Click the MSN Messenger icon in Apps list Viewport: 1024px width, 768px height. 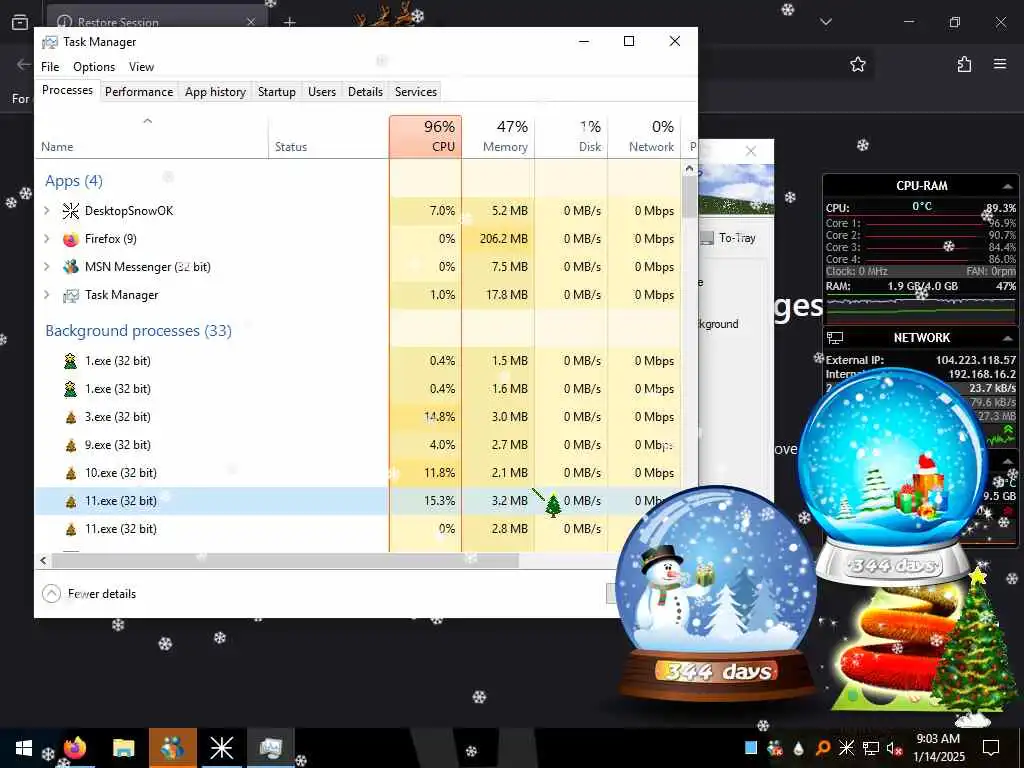click(x=71, y=267)
